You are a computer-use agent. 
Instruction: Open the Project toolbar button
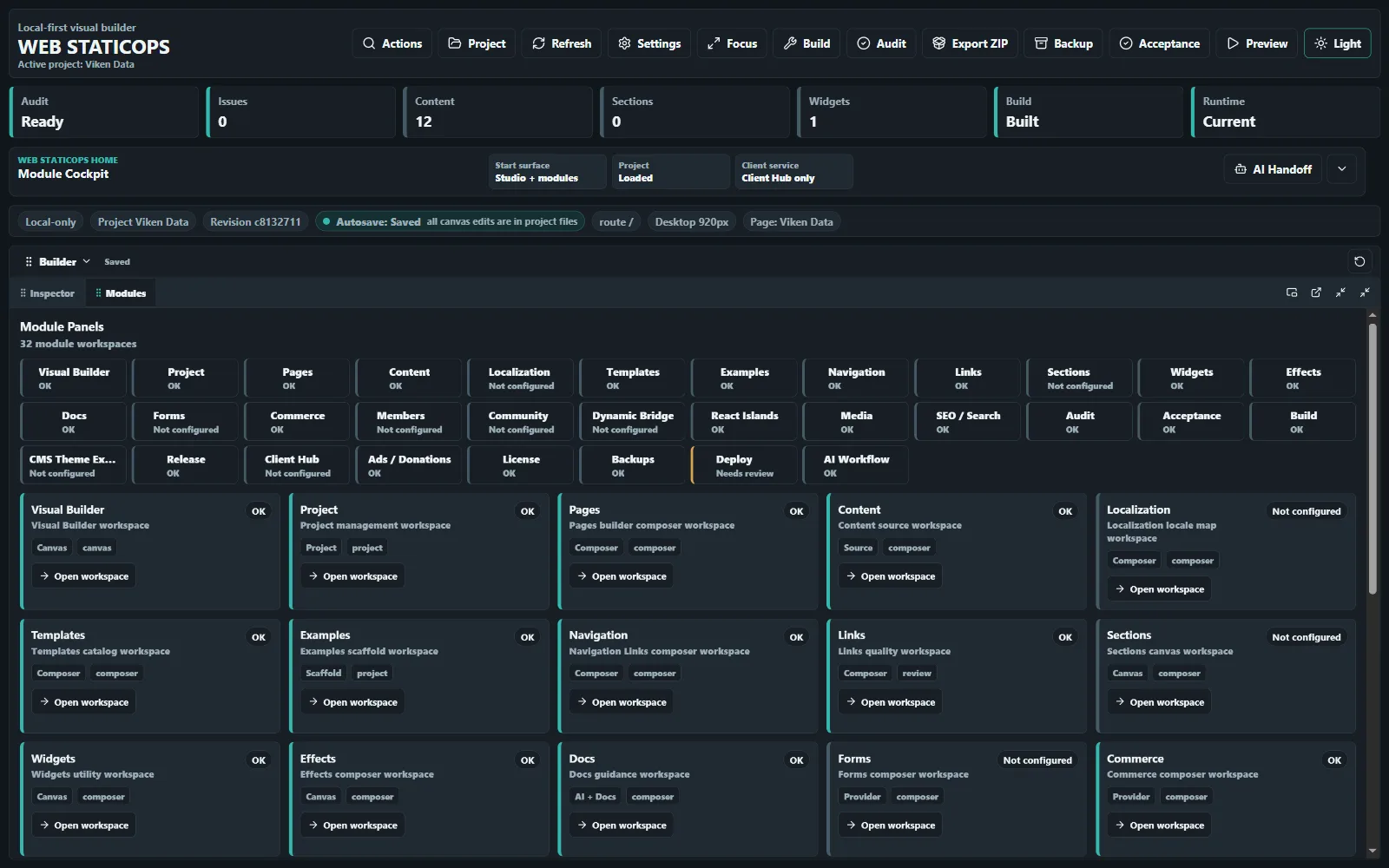pyautogui.click(x=477, y=43)
